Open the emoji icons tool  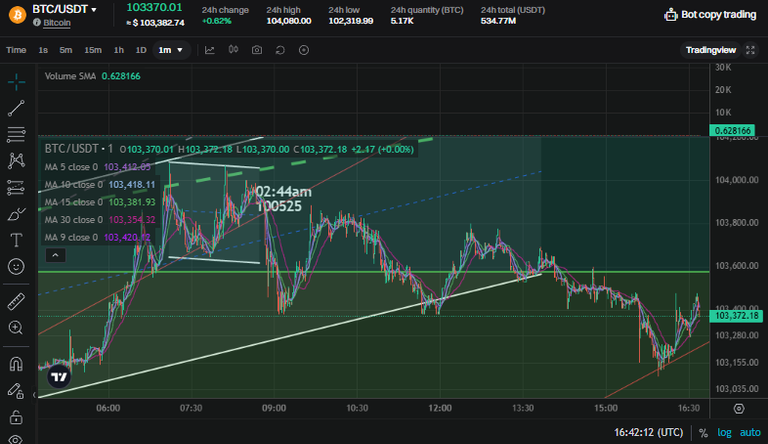coord(16,267)
